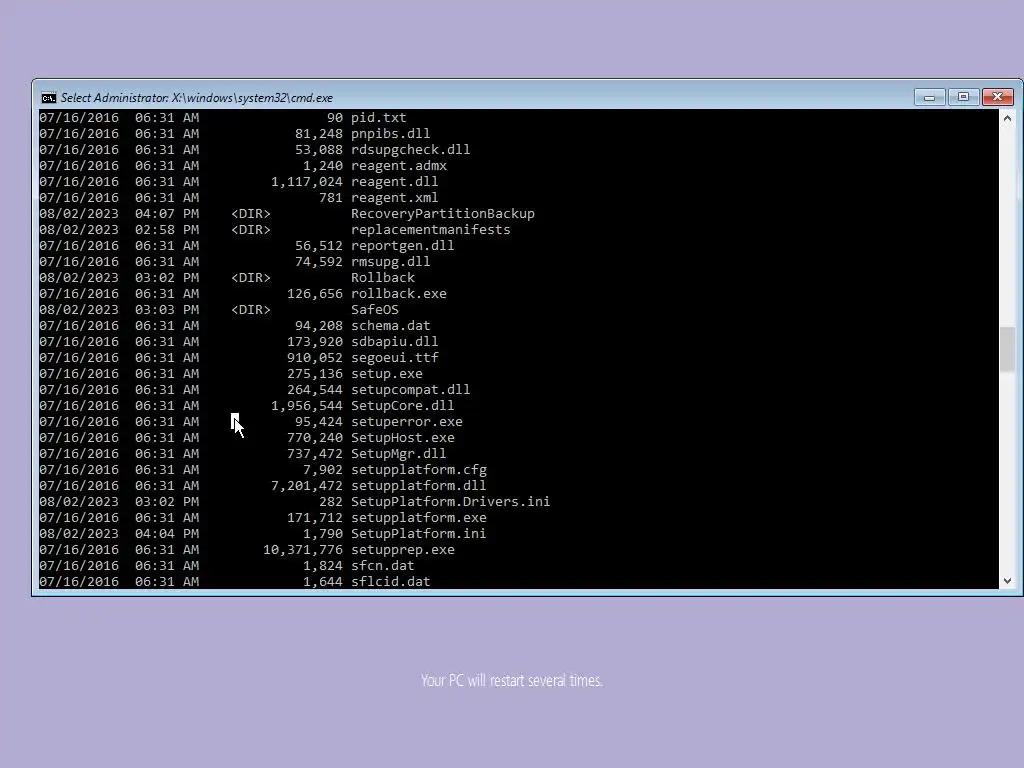
Task: Click the DIR marker beside Rollback
Action: pos(251,278)
